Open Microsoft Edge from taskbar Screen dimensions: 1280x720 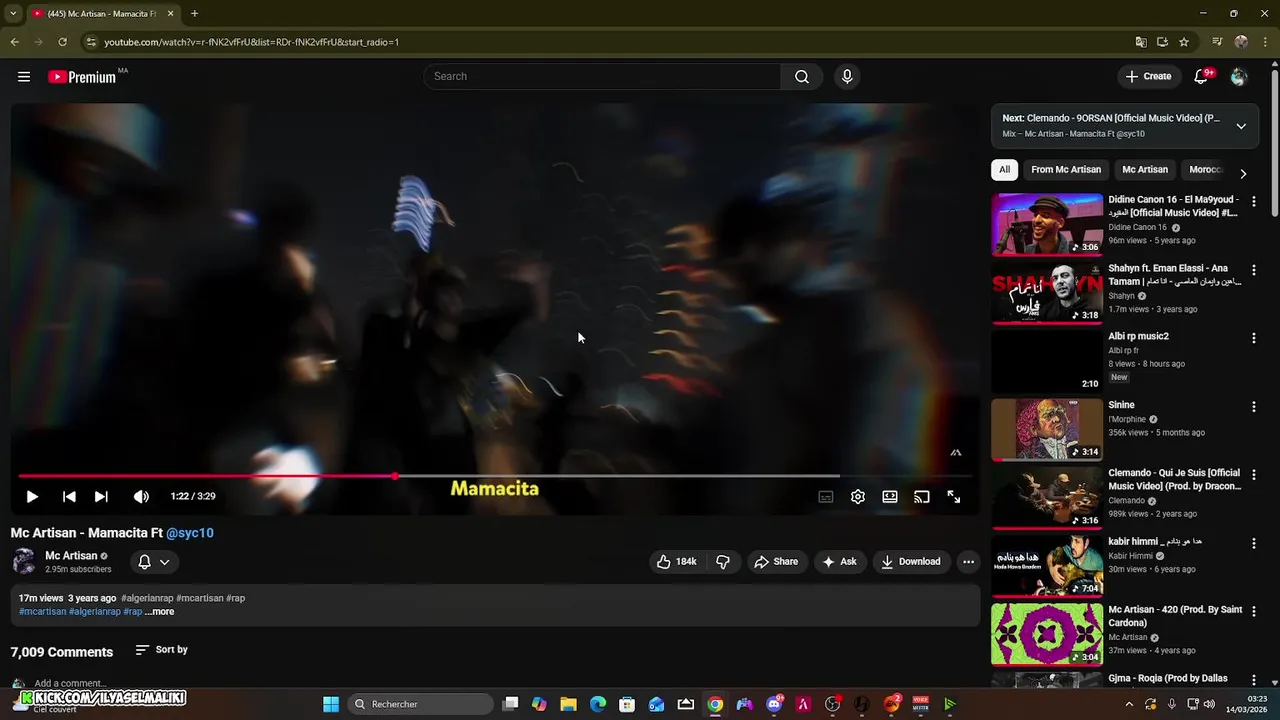click(597, 704)
